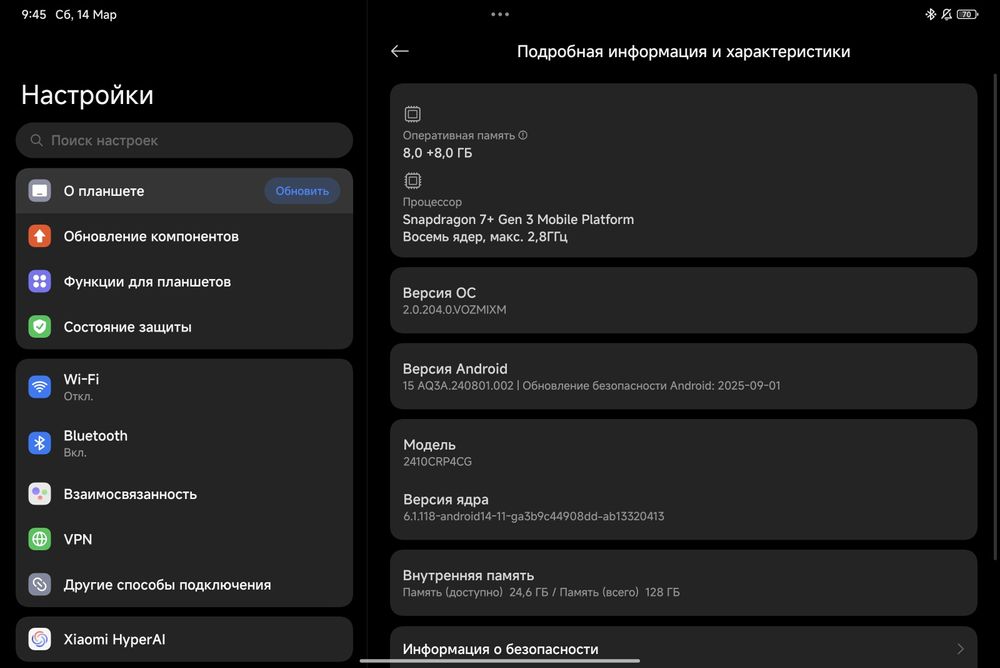Click the orange Обновление компонентов icon
Screen dimensions: 1000x668
click(x=40, y=236)
